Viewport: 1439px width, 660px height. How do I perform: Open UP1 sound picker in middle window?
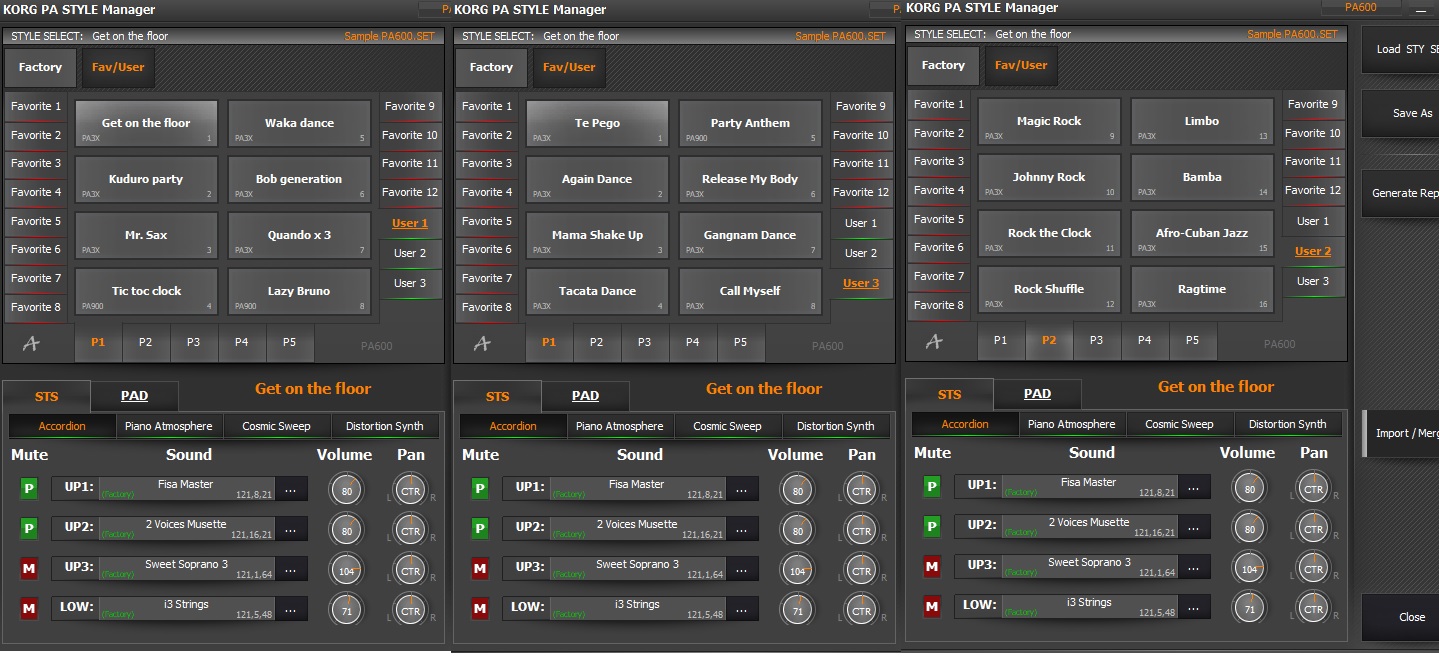coord(742,490)
